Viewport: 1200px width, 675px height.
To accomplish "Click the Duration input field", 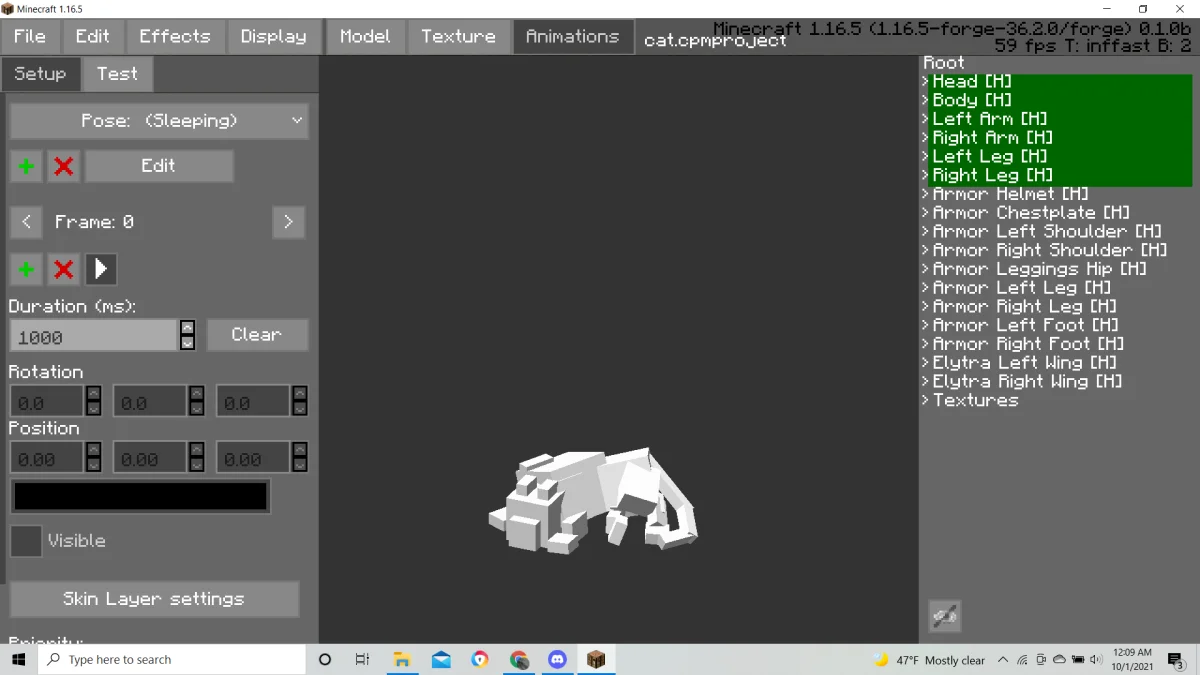I will click(x=94, y=336).
